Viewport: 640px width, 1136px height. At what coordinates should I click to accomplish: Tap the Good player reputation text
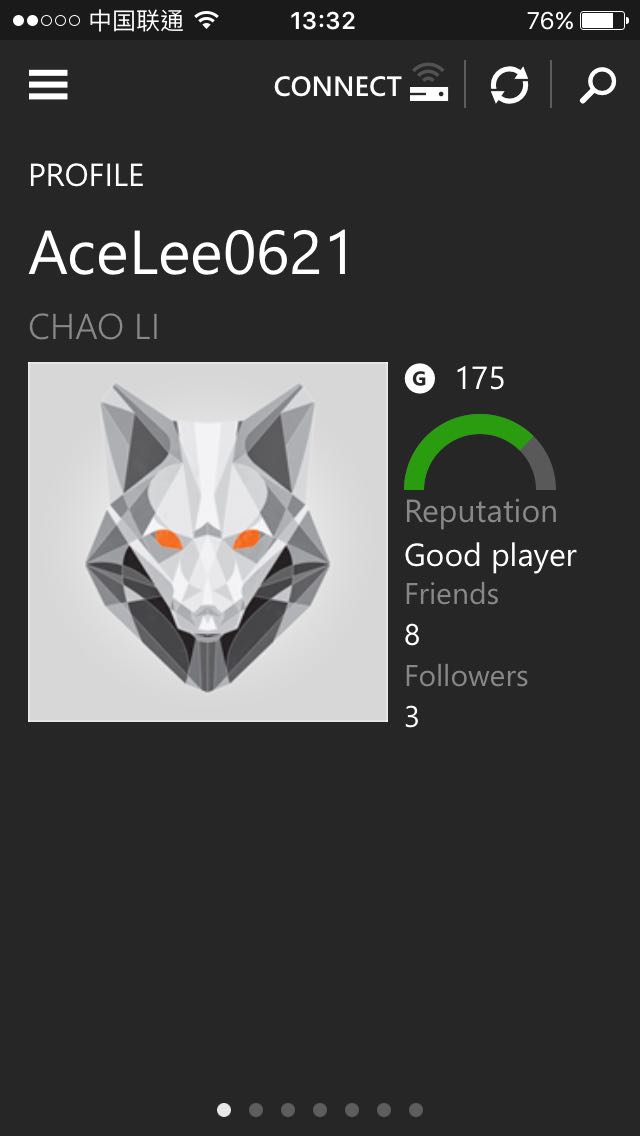(490, 556)
